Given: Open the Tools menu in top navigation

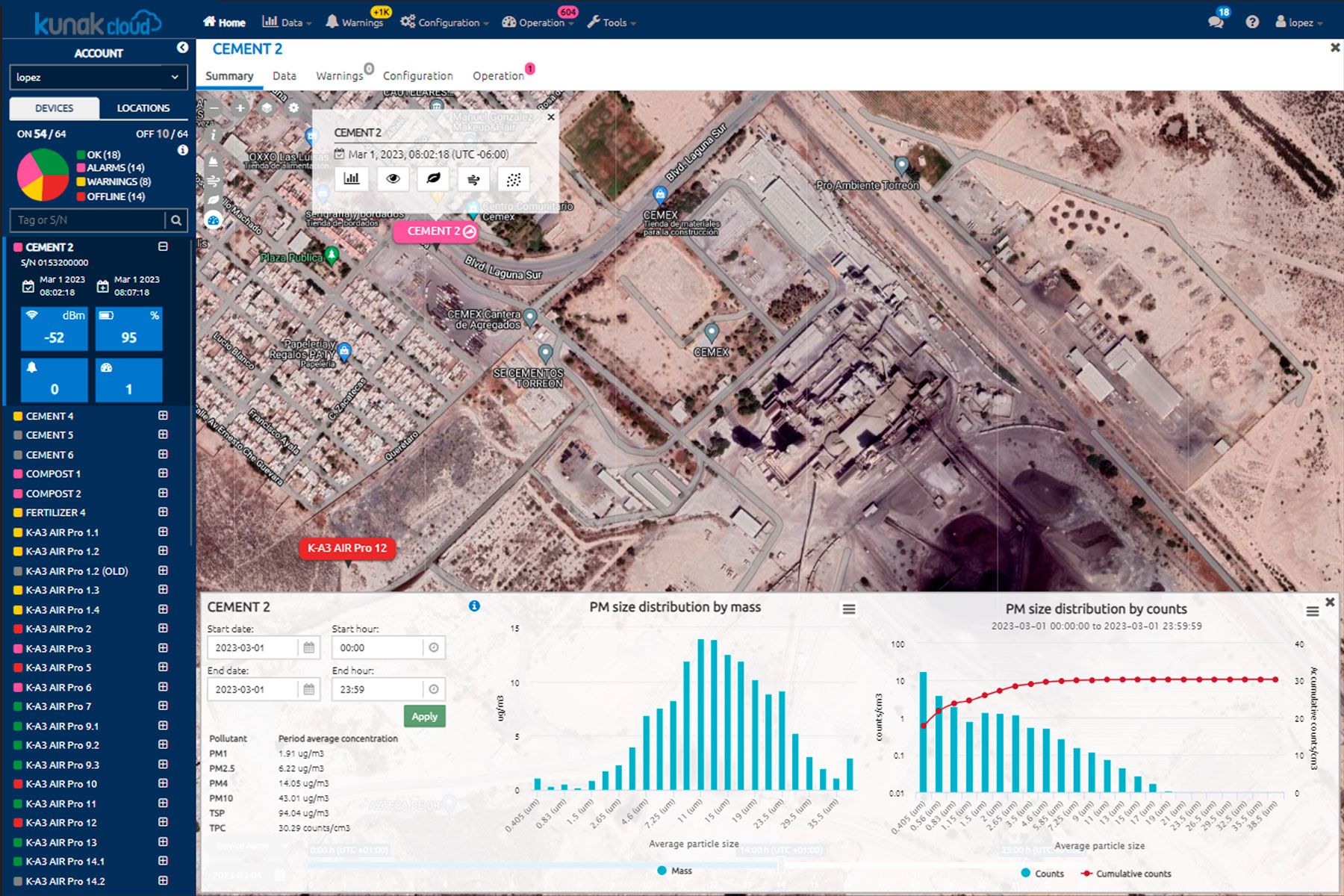Looking at the screenshot, I should click(611, 22).
